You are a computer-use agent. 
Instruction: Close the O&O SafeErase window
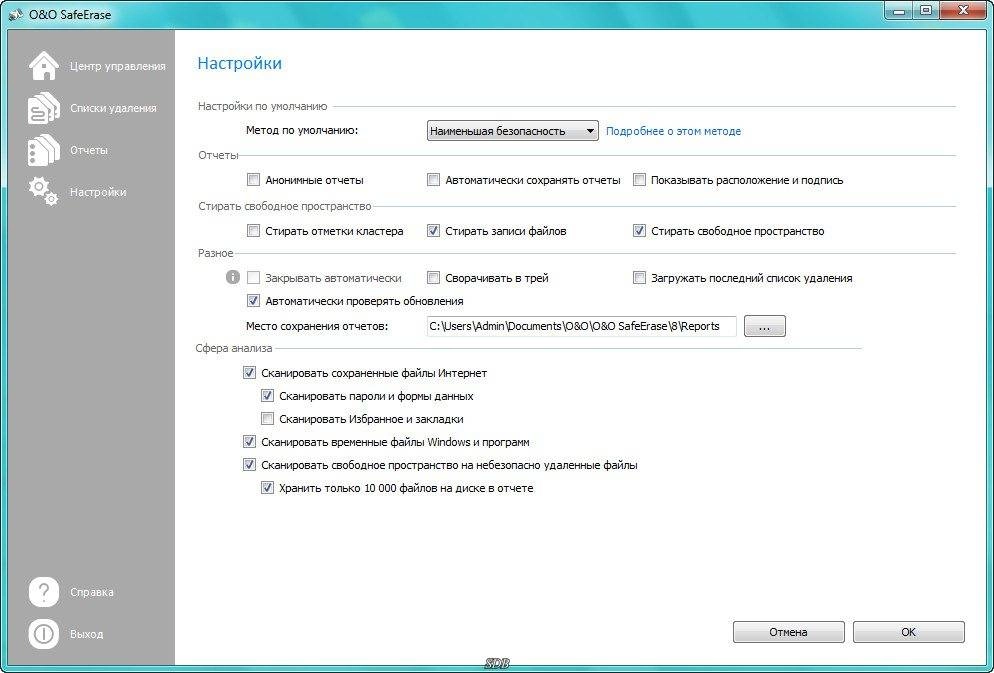pos(964,10)
